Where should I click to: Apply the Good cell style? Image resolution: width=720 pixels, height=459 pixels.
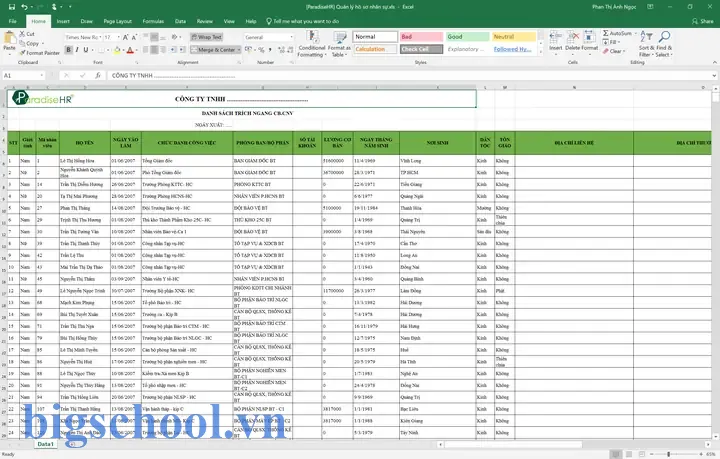point(467,37)
